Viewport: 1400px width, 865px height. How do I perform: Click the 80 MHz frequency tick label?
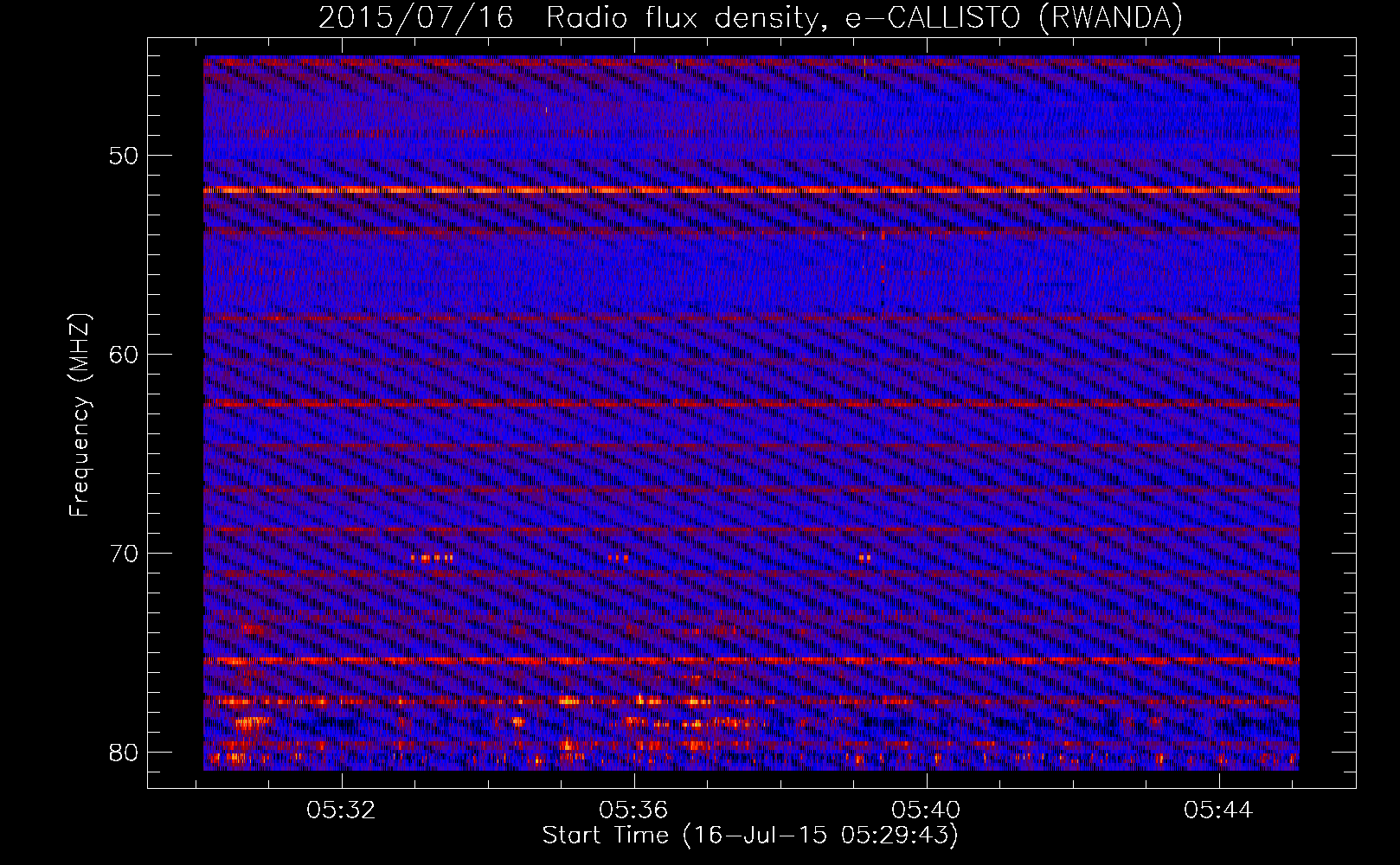coord(125,752)
